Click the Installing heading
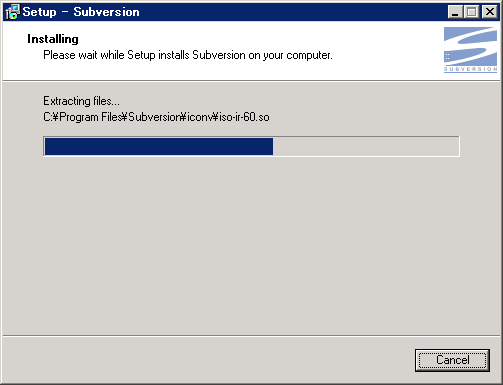The image size is (503, 385). pos(53,39)
